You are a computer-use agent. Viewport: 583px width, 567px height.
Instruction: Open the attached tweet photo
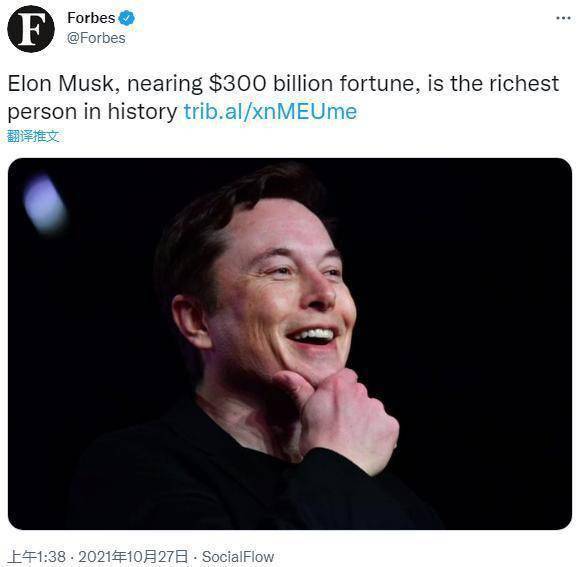(290, 344)
